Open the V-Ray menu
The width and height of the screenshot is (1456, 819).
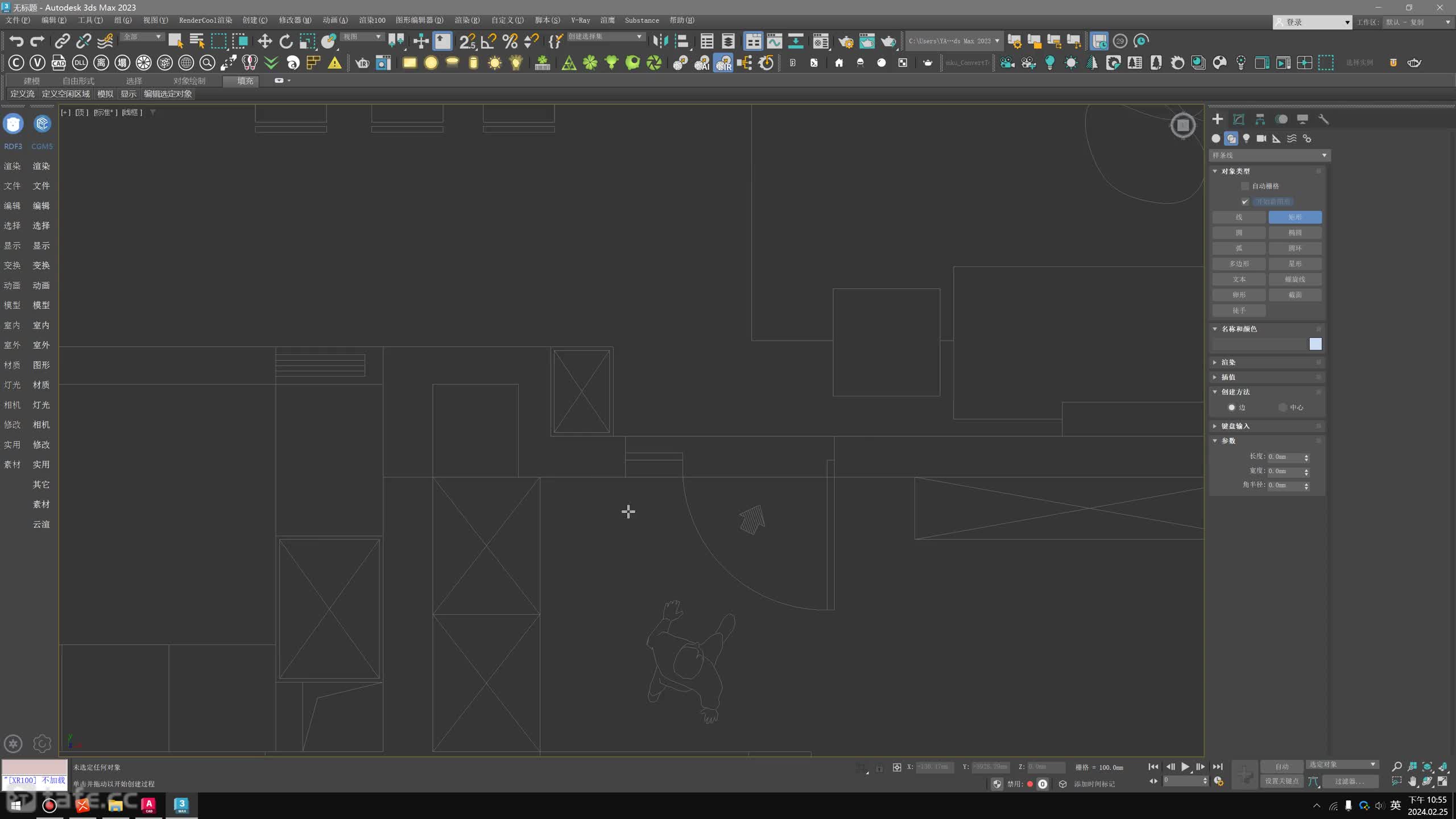point(580,20)
